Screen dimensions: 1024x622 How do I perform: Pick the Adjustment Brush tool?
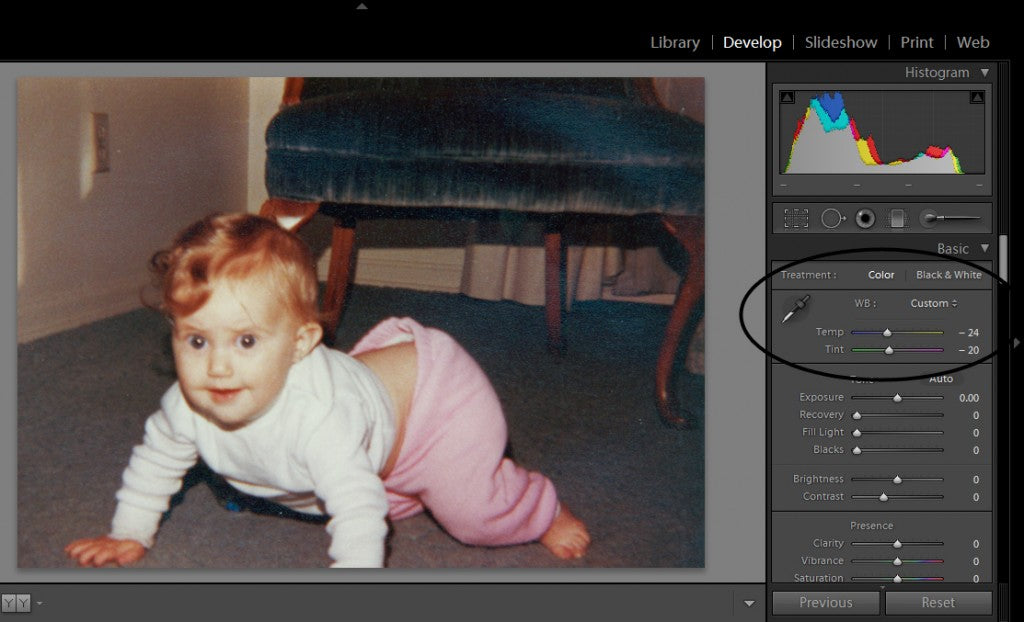[950, 218]
